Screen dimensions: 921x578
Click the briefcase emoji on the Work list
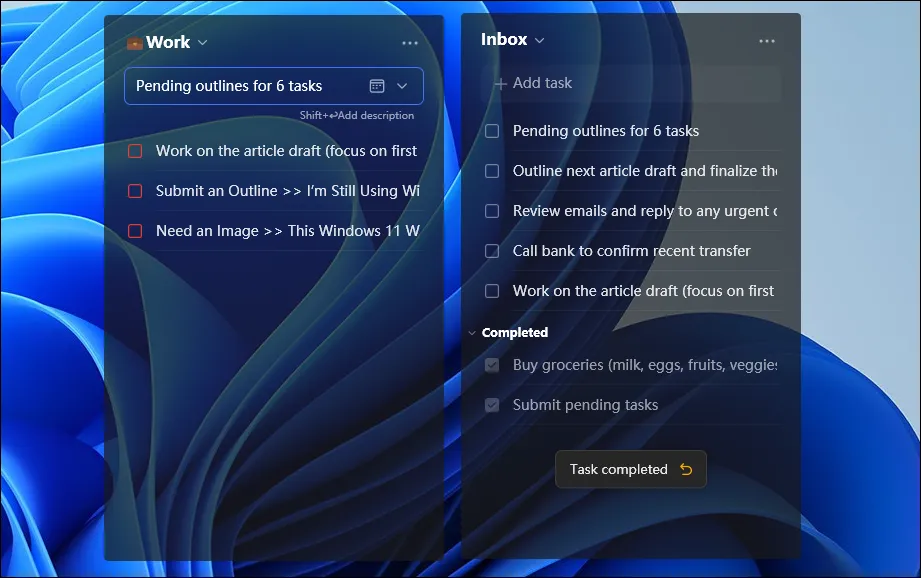point(134,42)
